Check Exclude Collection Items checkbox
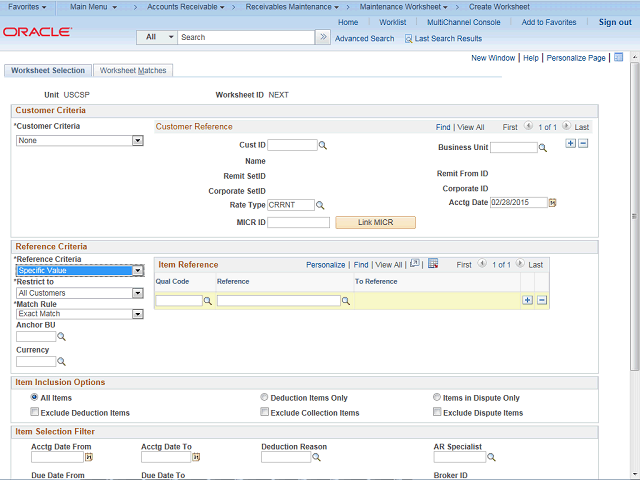This screenshot has width=640, height=480. 264,412
